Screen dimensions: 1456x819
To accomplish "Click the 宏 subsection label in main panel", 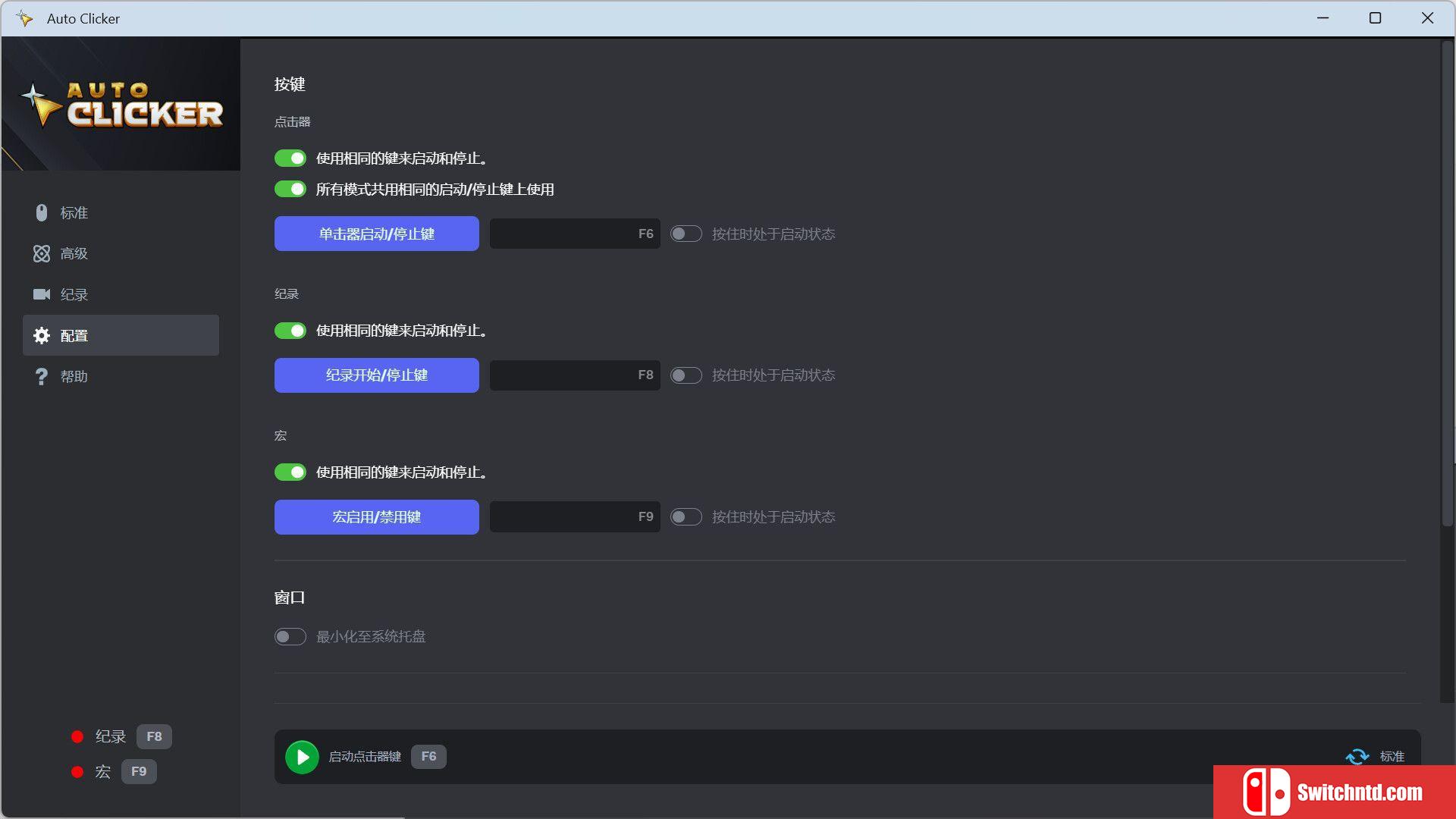I will click(281, 436).
